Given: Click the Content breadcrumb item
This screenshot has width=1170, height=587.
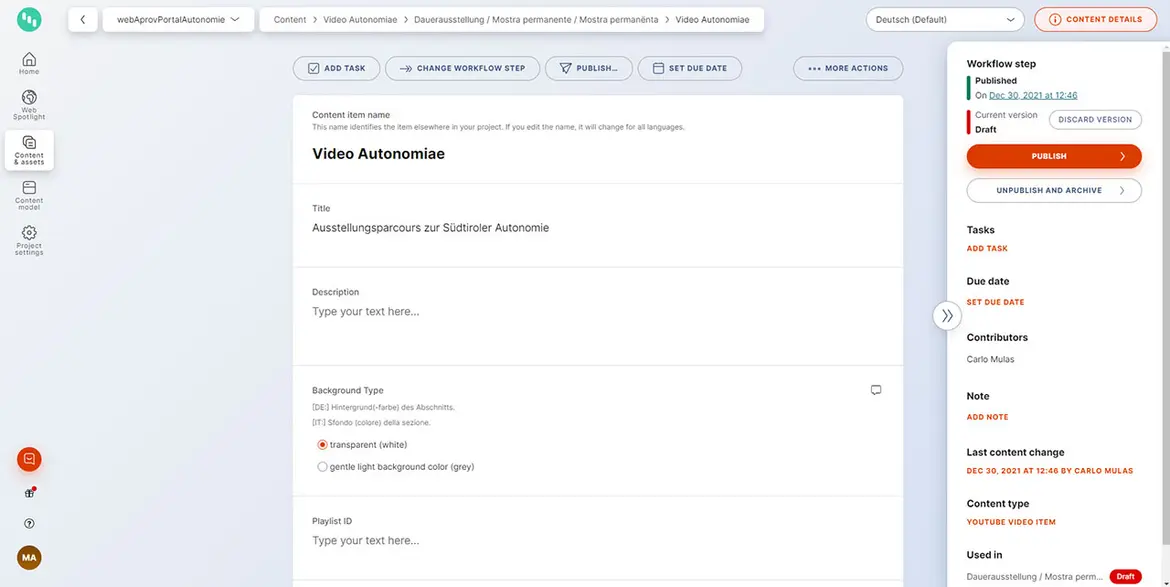Looking at the screenshot, I should (290, 19).
